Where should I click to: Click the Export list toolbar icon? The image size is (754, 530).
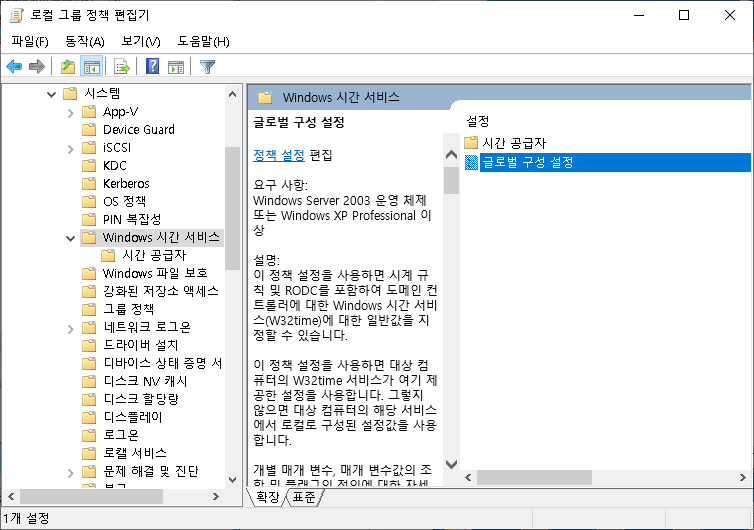122,67
